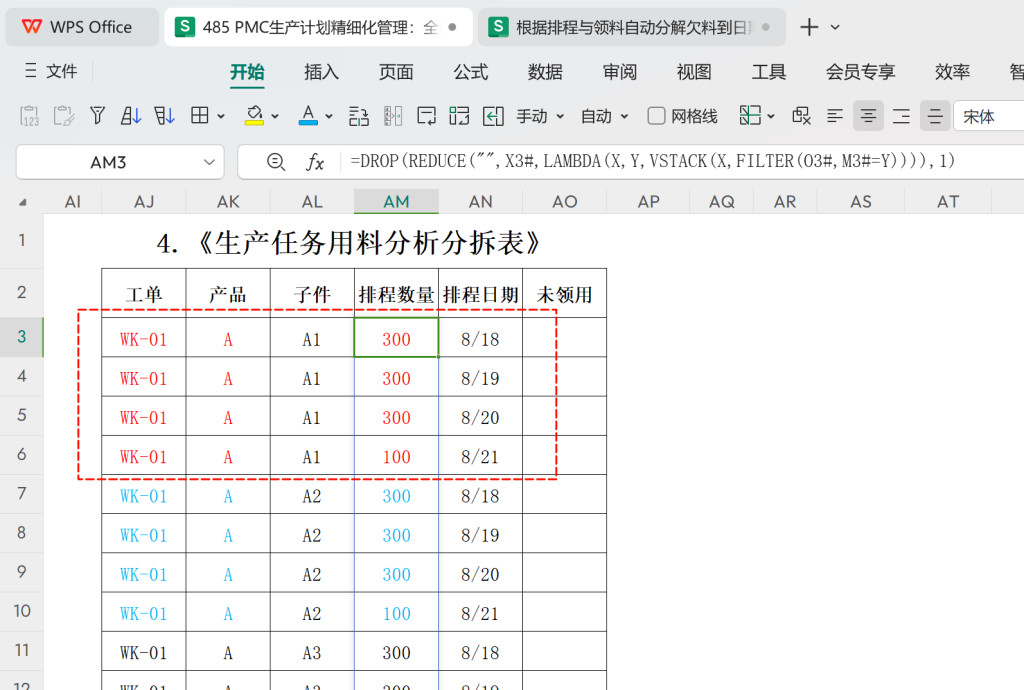Expand the font color dropdown arrow
This screenshot has height=690, width=1024.
328,117
